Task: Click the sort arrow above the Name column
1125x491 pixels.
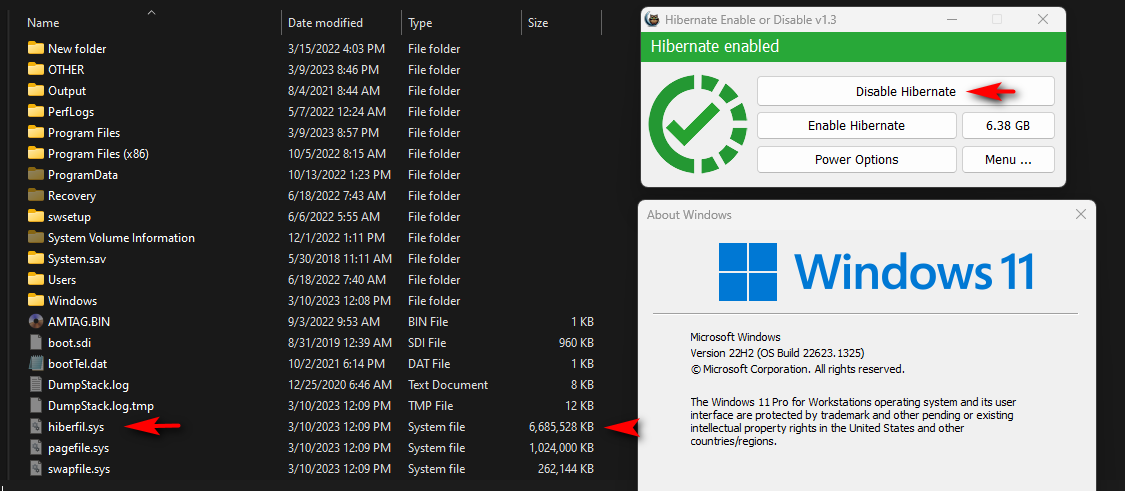Action: [x=151, y=12]
